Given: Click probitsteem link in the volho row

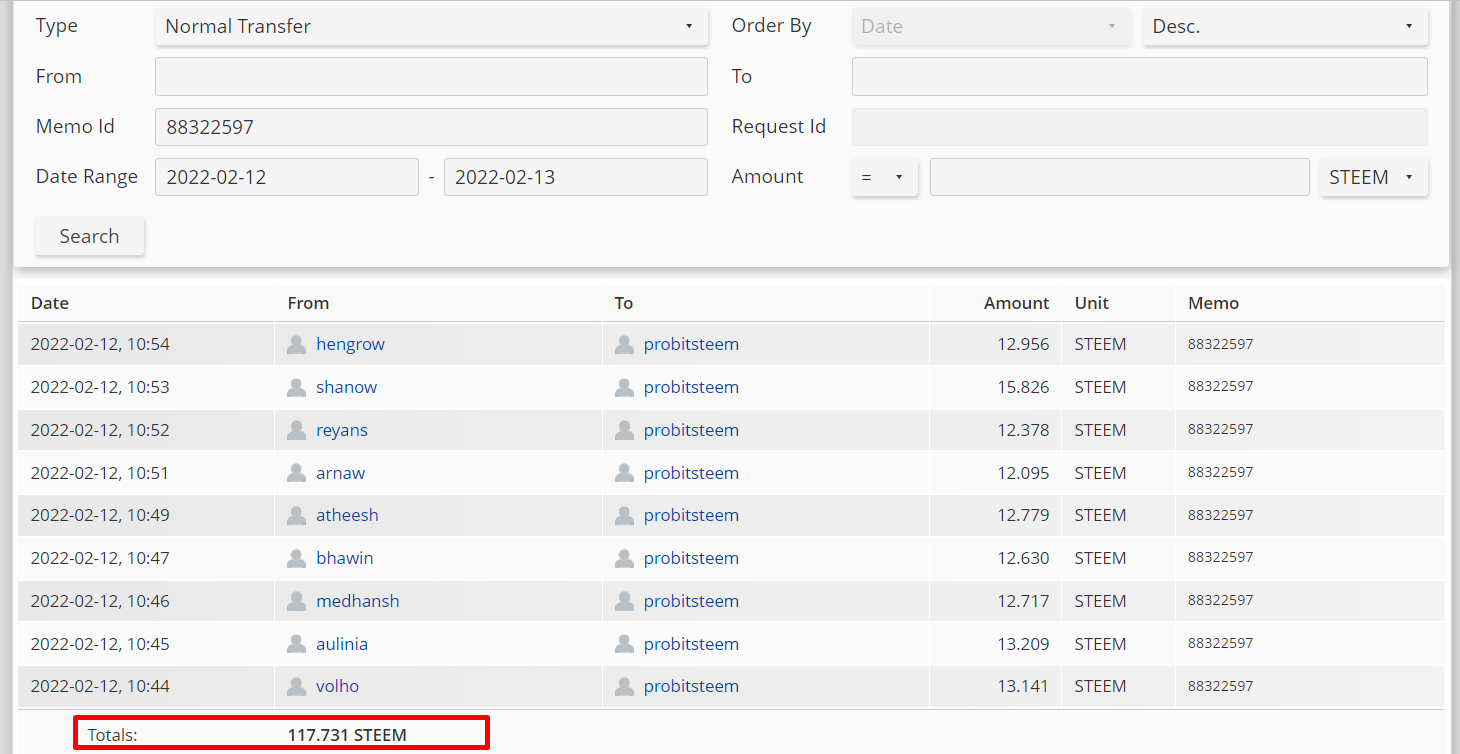Looking at the screenshot, I should click(x=691, y=686).
